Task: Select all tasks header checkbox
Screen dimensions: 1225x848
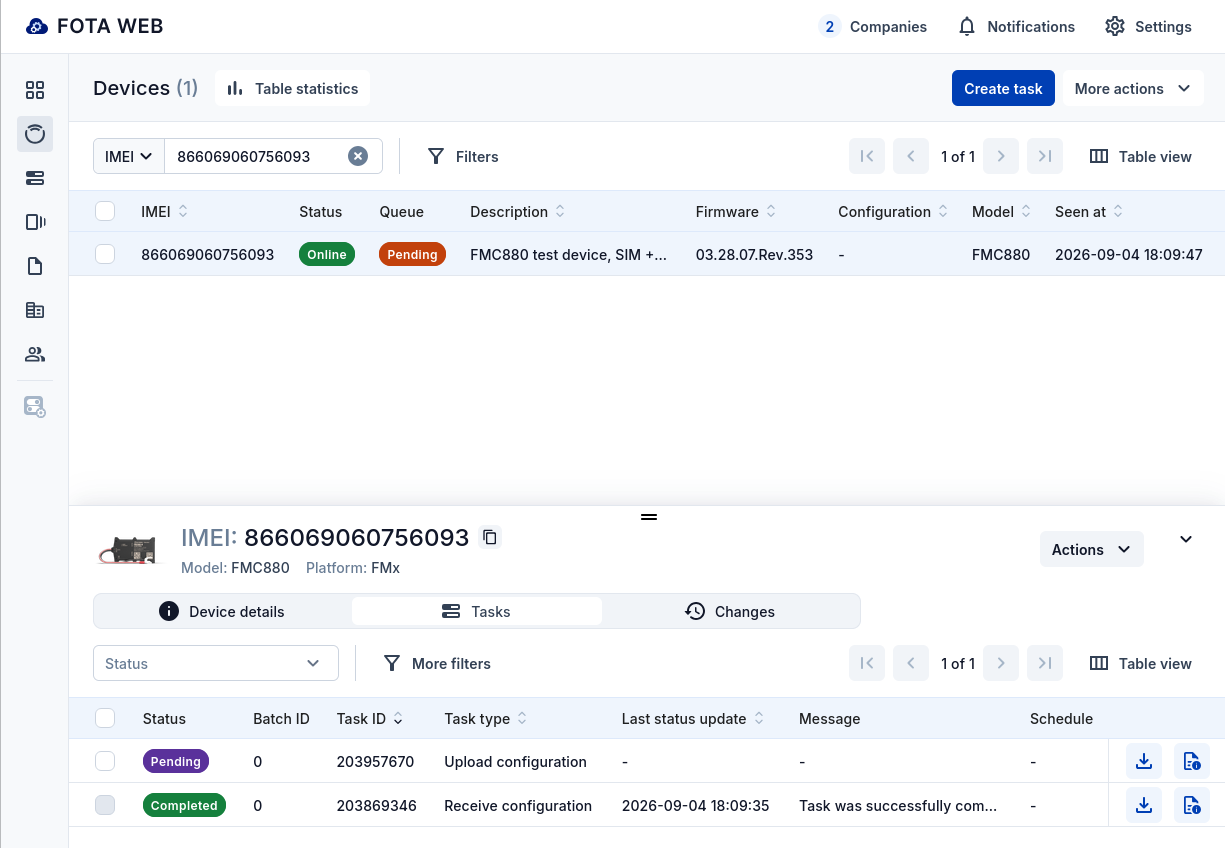Action: coord(105,718)
